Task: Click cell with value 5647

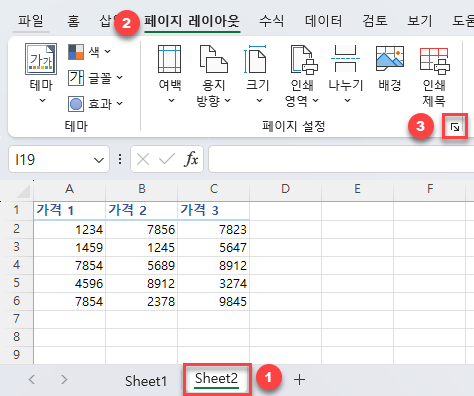Action: pyautogui.click(x=214, y=247)
